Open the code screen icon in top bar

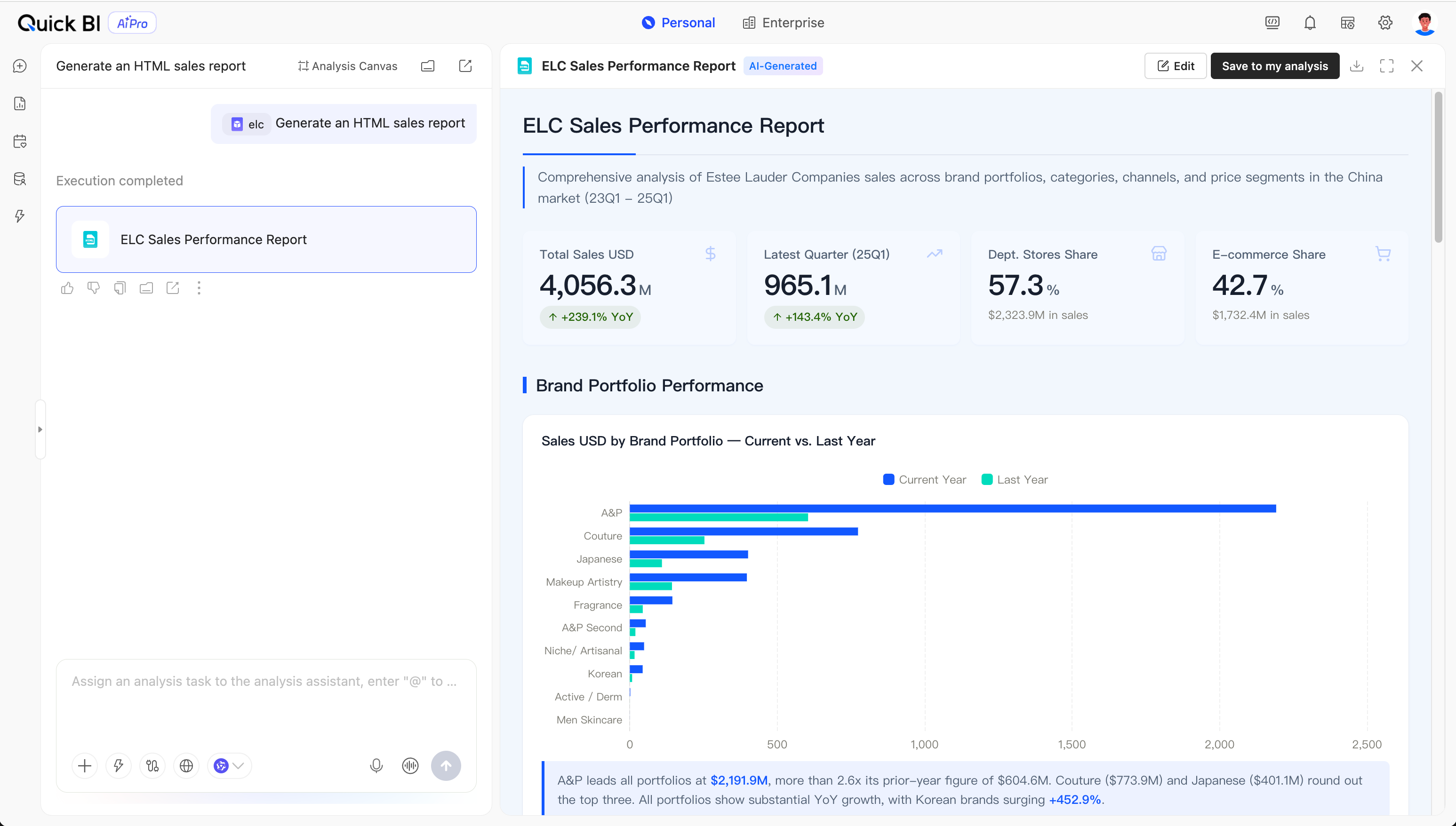click(1272, 23)
